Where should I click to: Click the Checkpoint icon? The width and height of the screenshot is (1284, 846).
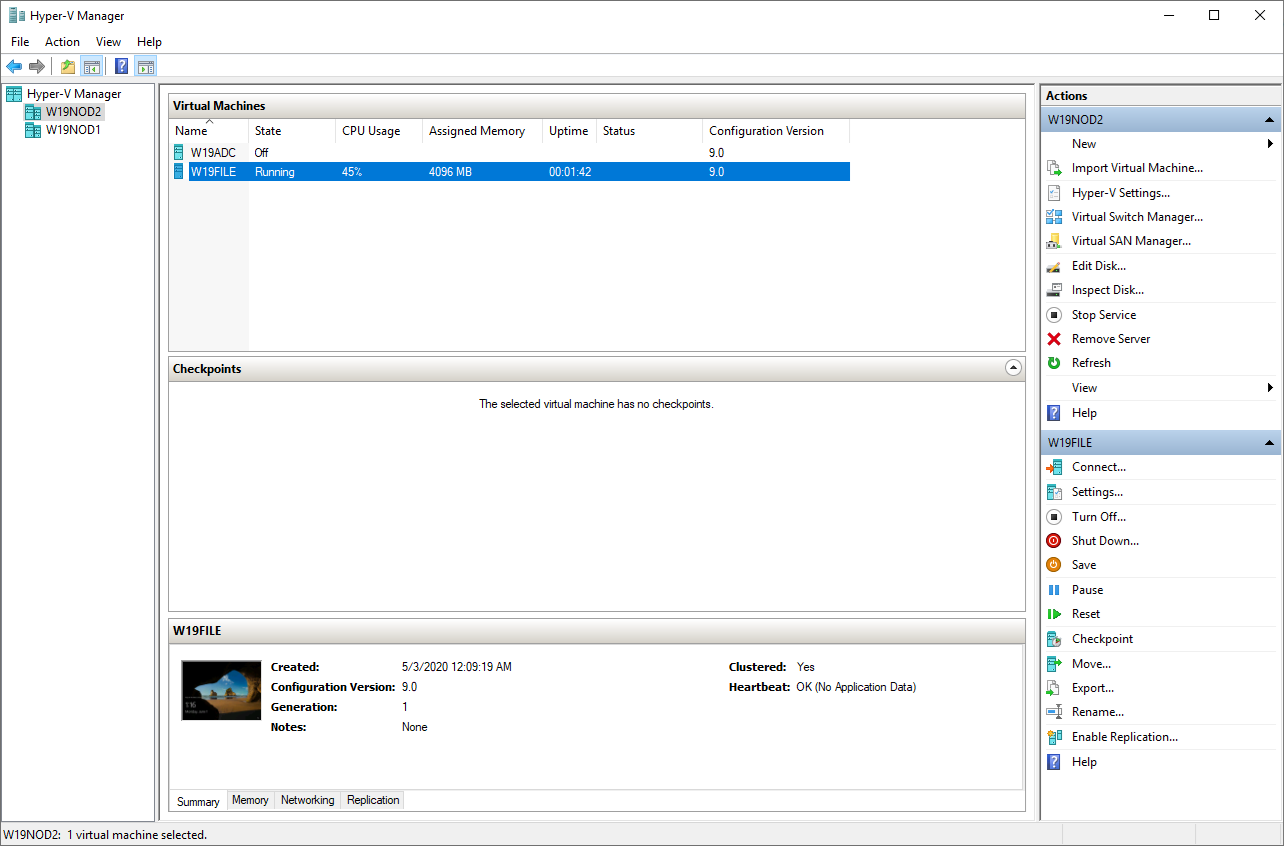click(x=1053, y=639)
